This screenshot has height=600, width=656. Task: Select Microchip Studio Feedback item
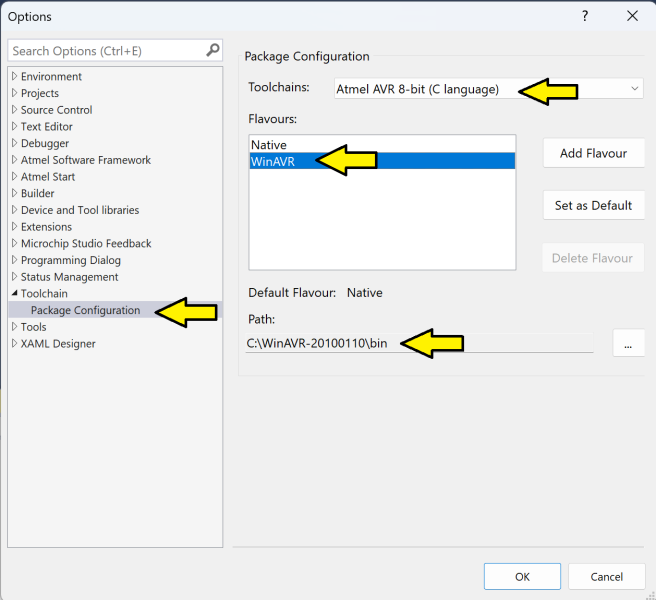(85, 243)
